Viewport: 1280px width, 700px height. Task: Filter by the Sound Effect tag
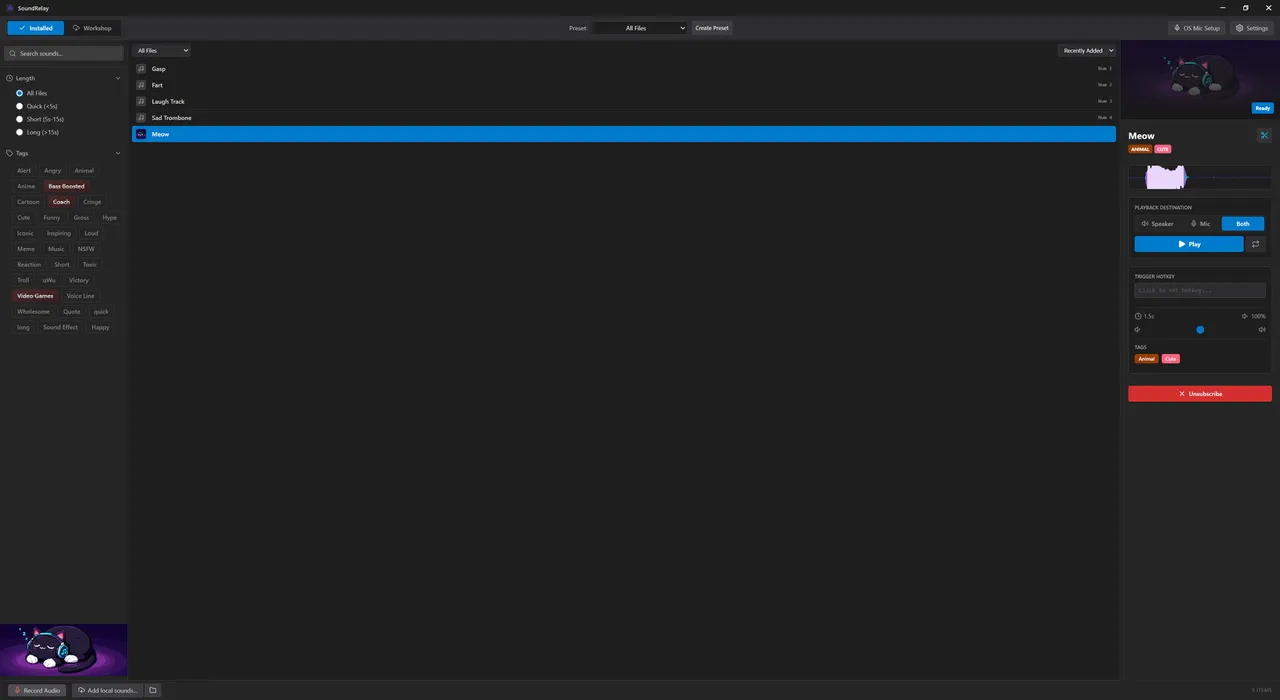[60, 327]
